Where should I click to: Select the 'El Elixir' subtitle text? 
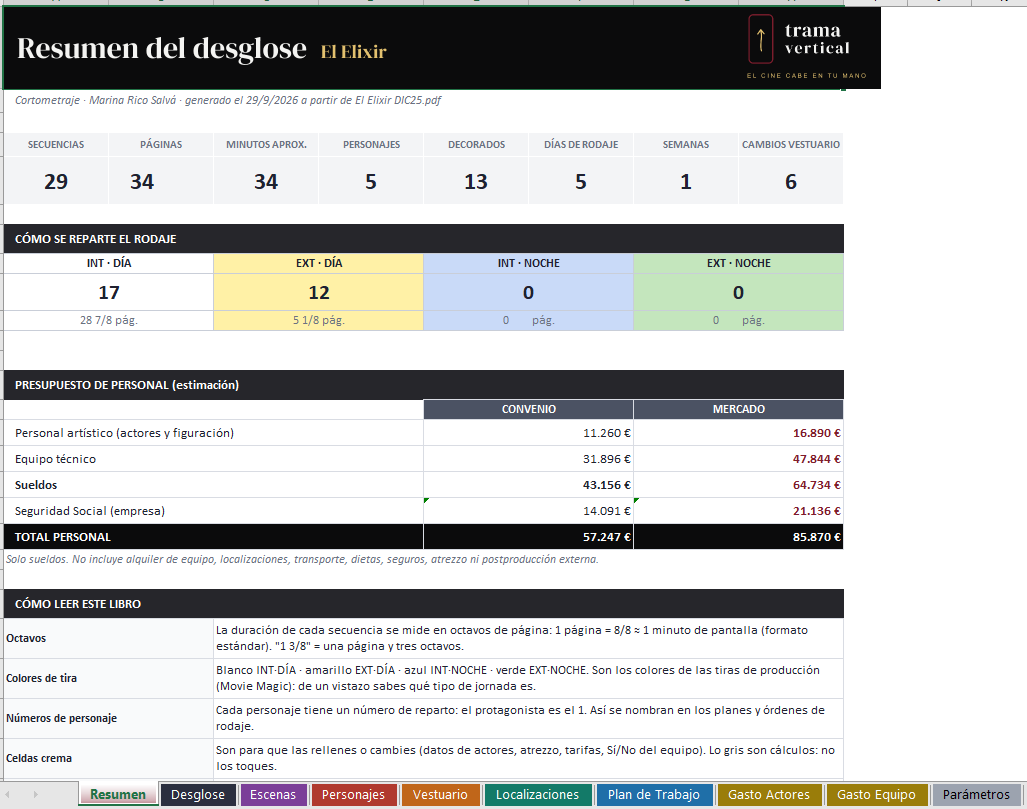[x=354, y=52]
